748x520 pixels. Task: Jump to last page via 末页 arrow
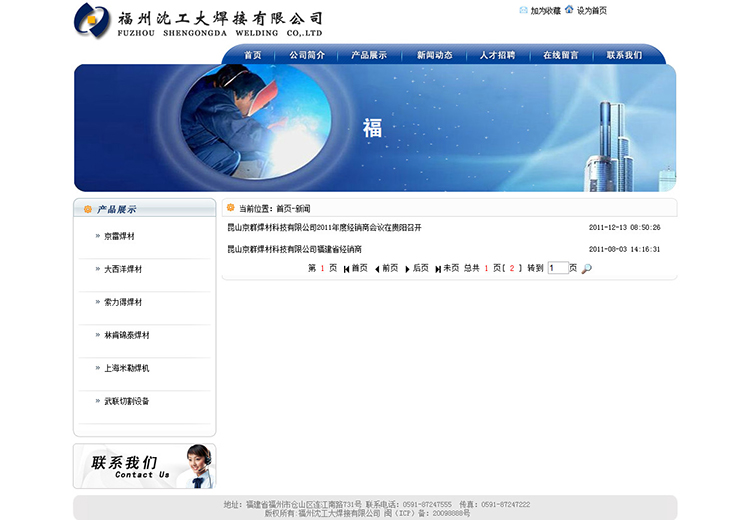pyautogui.click(x=438, y=269)
